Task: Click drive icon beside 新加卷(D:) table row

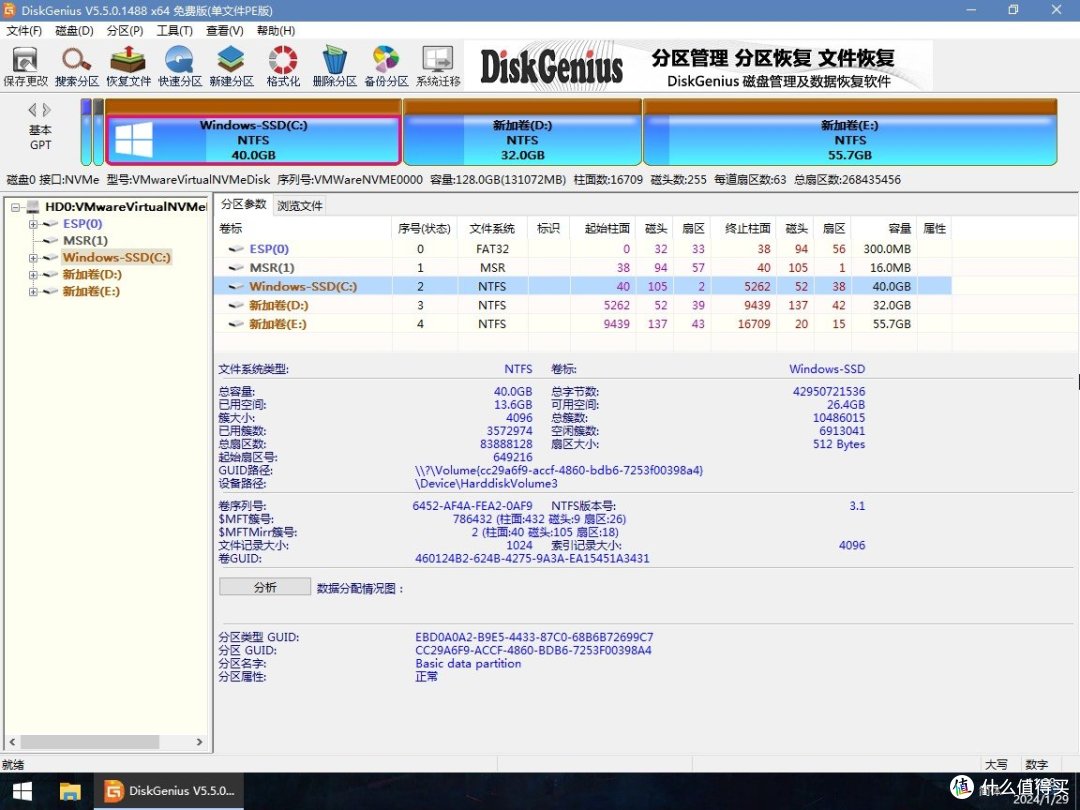Action: tap(236, 304)
